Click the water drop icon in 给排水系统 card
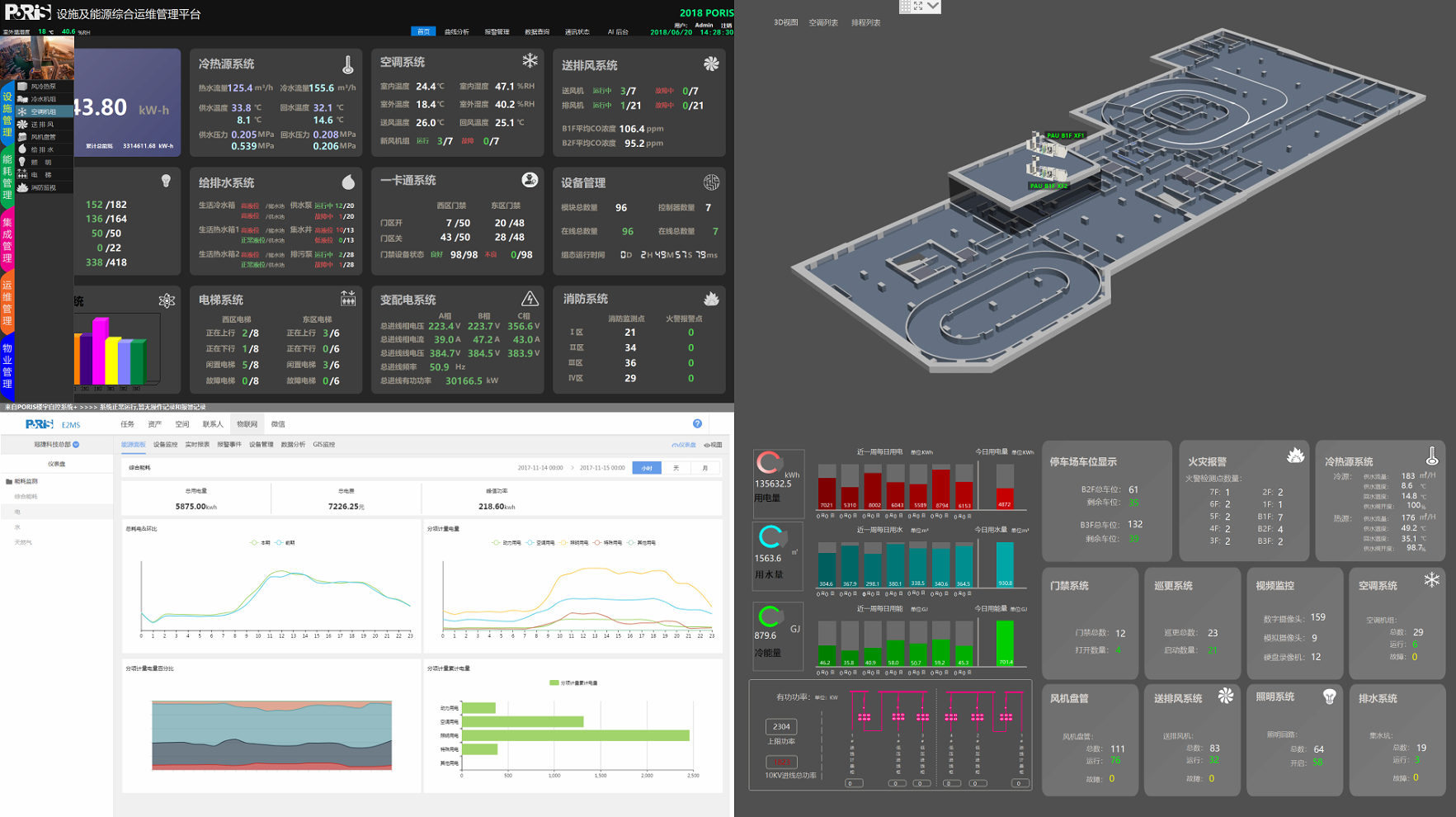 click(348, 181)
